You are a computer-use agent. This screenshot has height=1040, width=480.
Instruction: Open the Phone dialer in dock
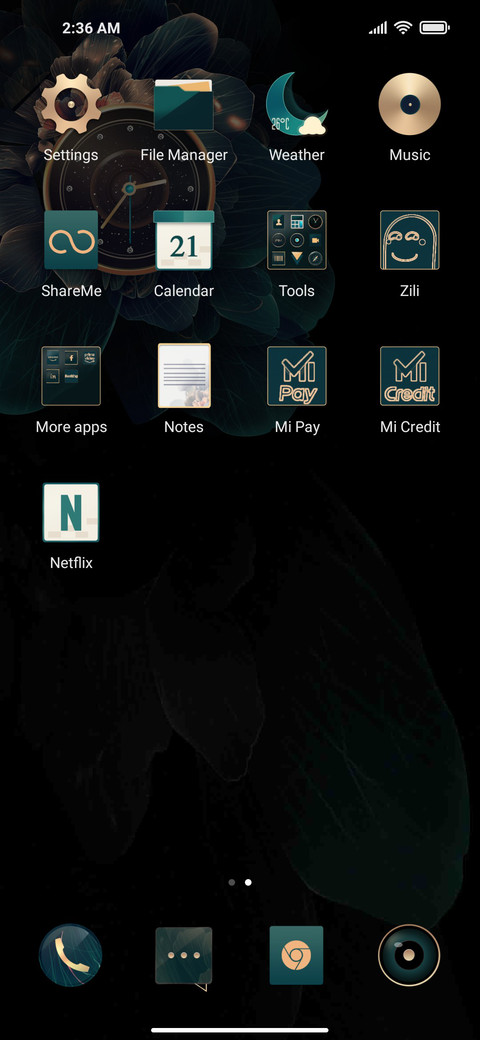click(x=70, y=955)
